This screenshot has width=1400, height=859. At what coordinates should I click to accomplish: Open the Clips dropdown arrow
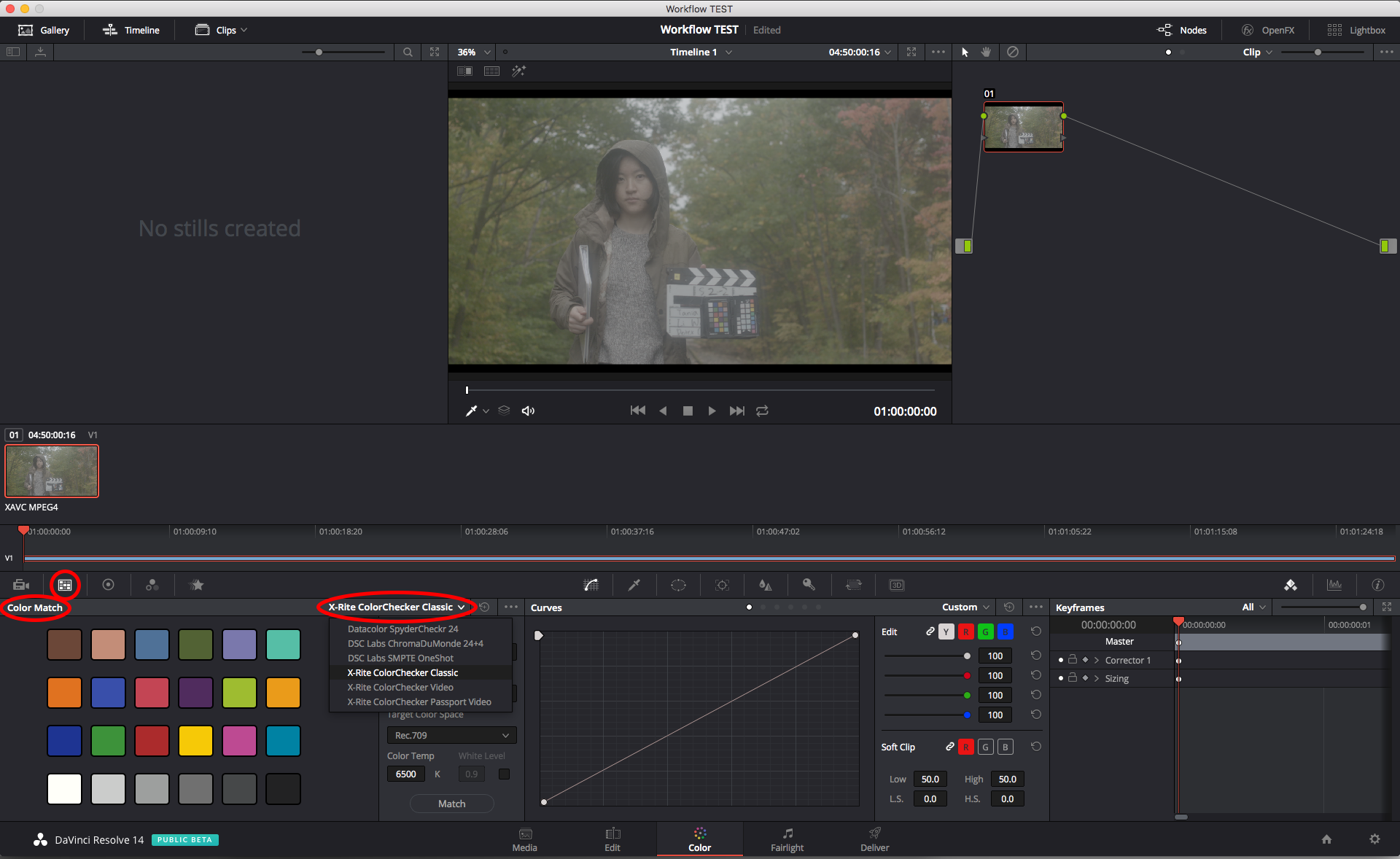(x=244, y=30)
